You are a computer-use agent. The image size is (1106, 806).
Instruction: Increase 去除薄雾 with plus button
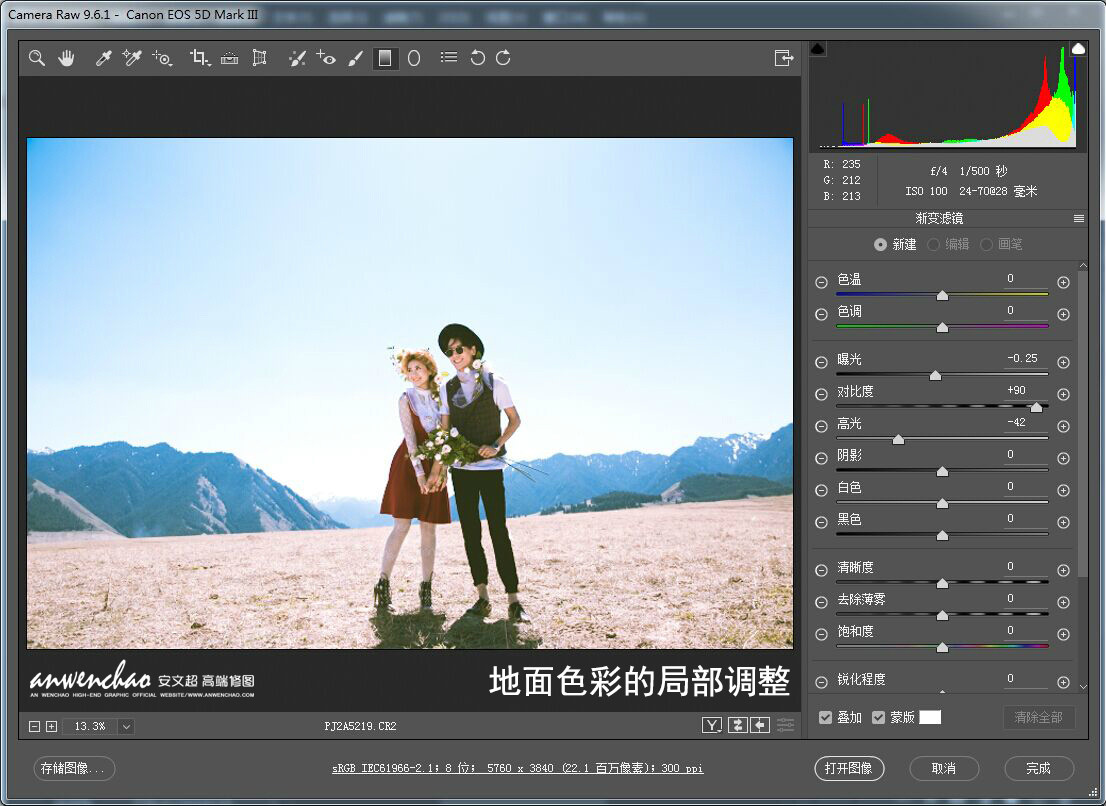click(1064, 602)
